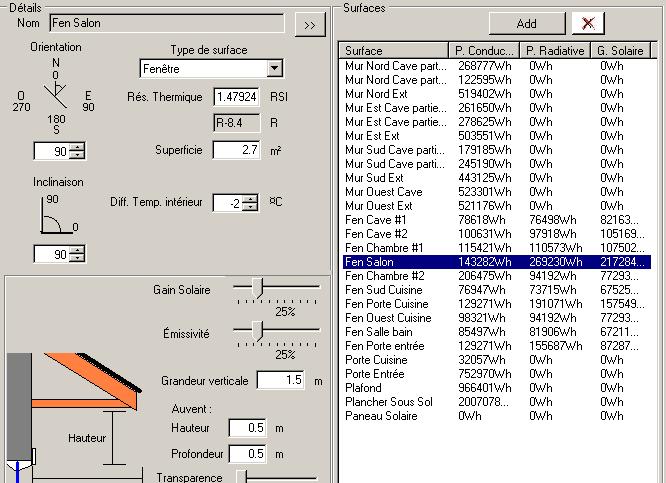Click the red X delete surface button
The height and width of the screenshot is (483, 666).
click(x=587, y=23)
